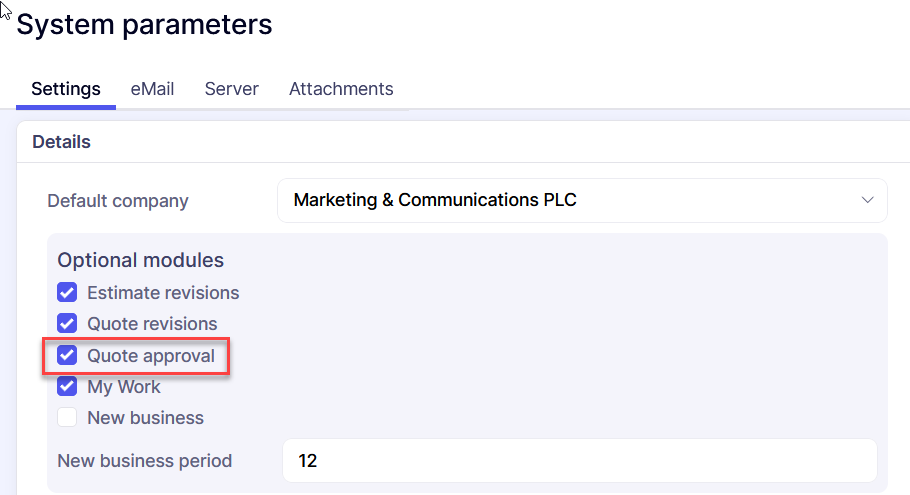The height and width of the screenshot is (495, 910).
Task: Expand Default company dropdown chevron arrow
Action: click(x=867, y=200)
